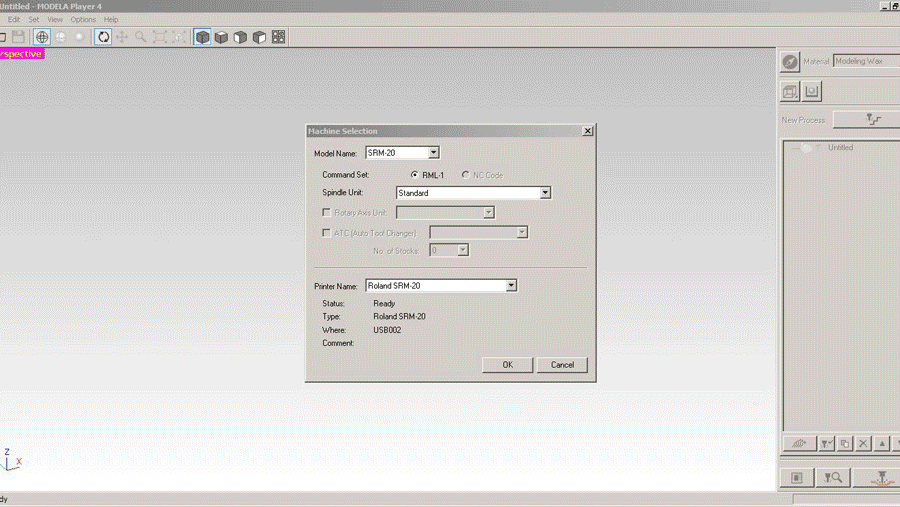900x507 pixels.
Task: Open the Printer Name Roland SRM-20 dropdown
Action: (x=511, y=285)
